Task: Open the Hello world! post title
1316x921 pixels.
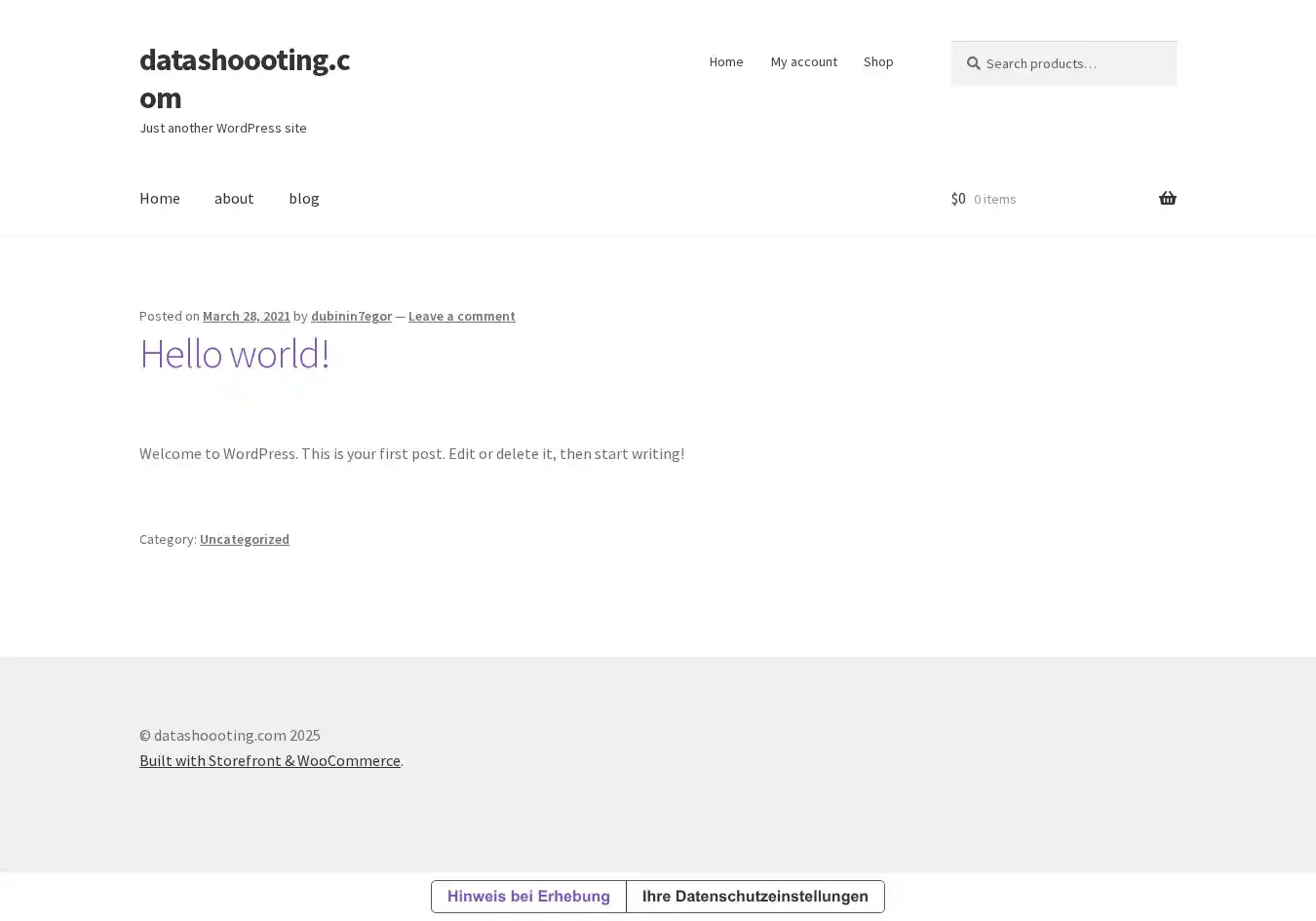Action: pyautogui.click(x=234, y=354)
